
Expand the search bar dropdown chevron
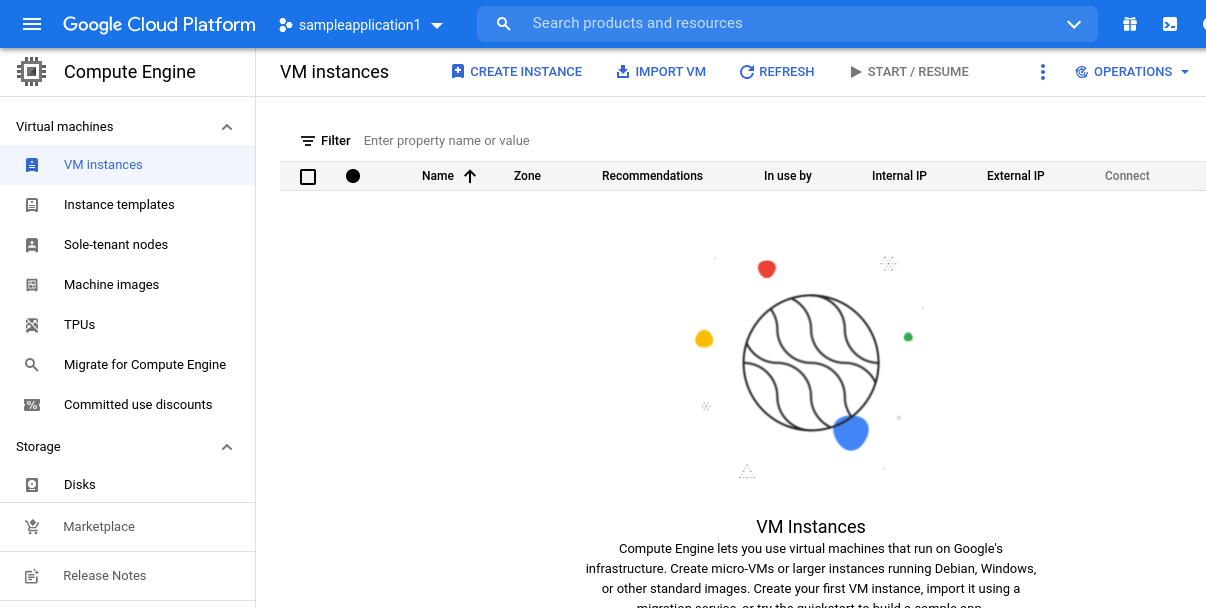pos(1074,24)
